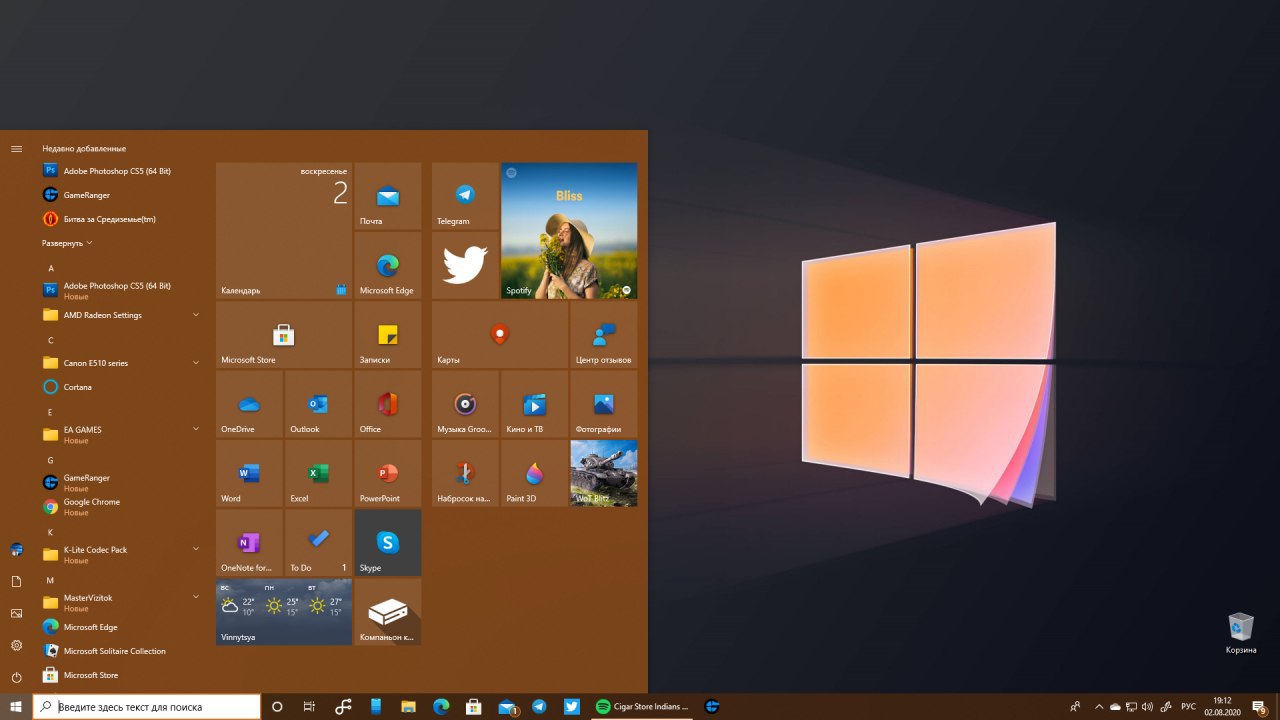Open the Записки sticky notes tile

(x=387, y=335)
